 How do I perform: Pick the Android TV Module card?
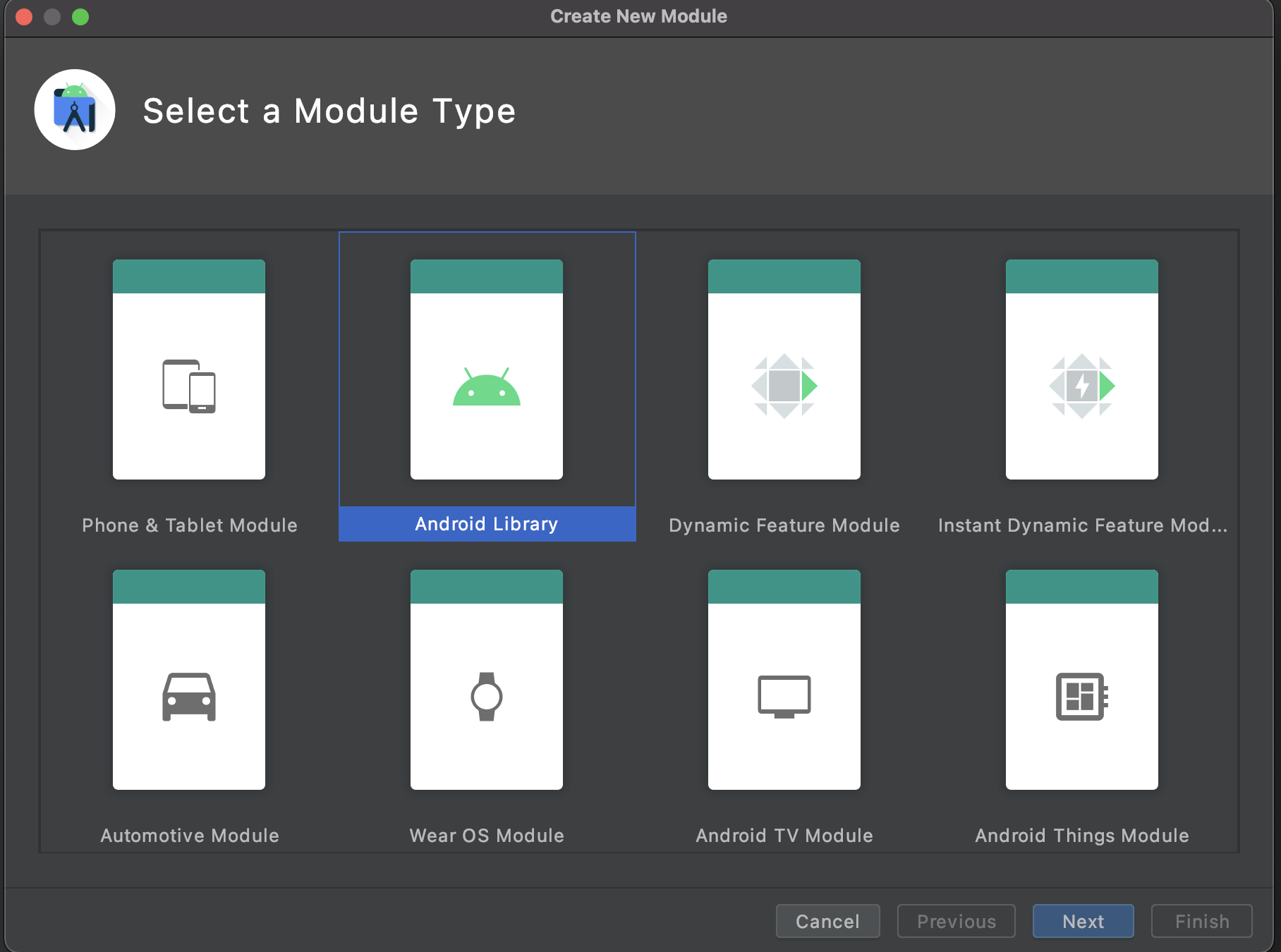point(784,680)
